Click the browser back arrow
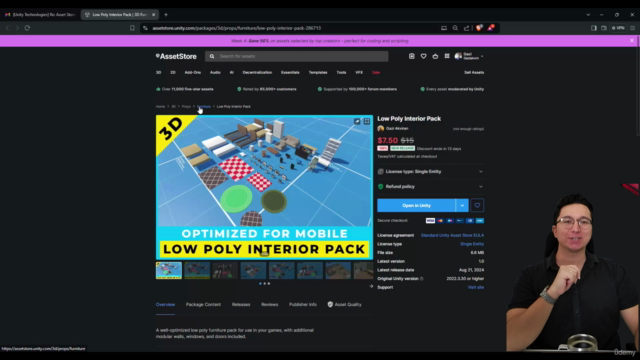This screenshot has width=640, height=360. pos(7,28)
